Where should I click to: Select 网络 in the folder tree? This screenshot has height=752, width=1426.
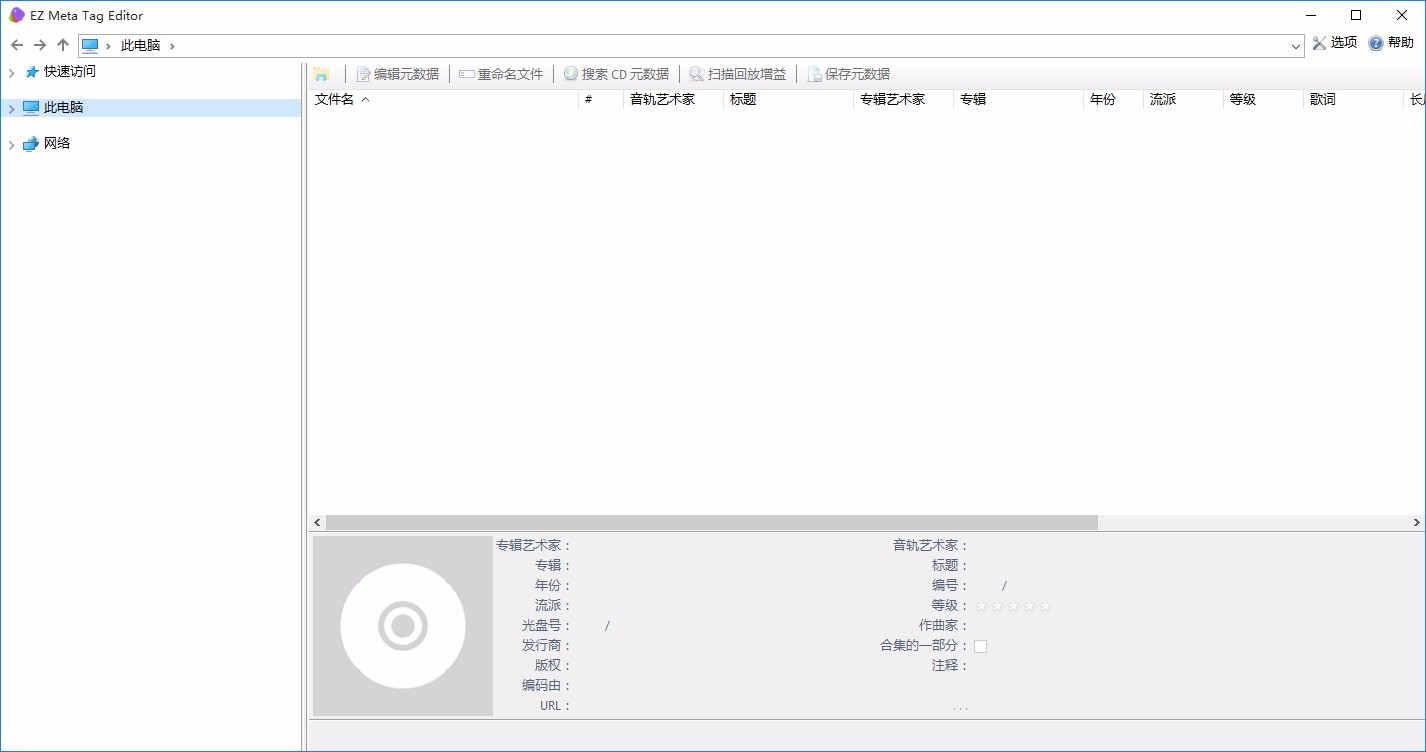click(57, 144)
